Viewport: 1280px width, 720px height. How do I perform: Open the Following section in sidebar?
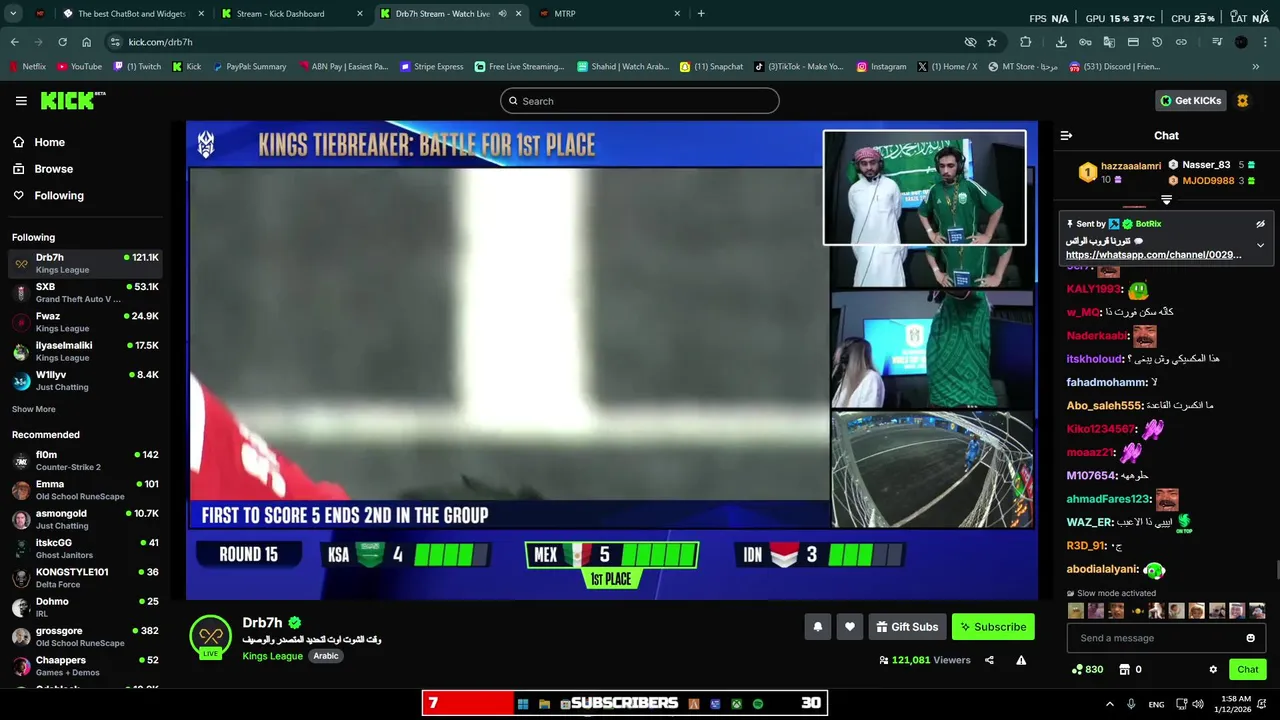[59, 196]
